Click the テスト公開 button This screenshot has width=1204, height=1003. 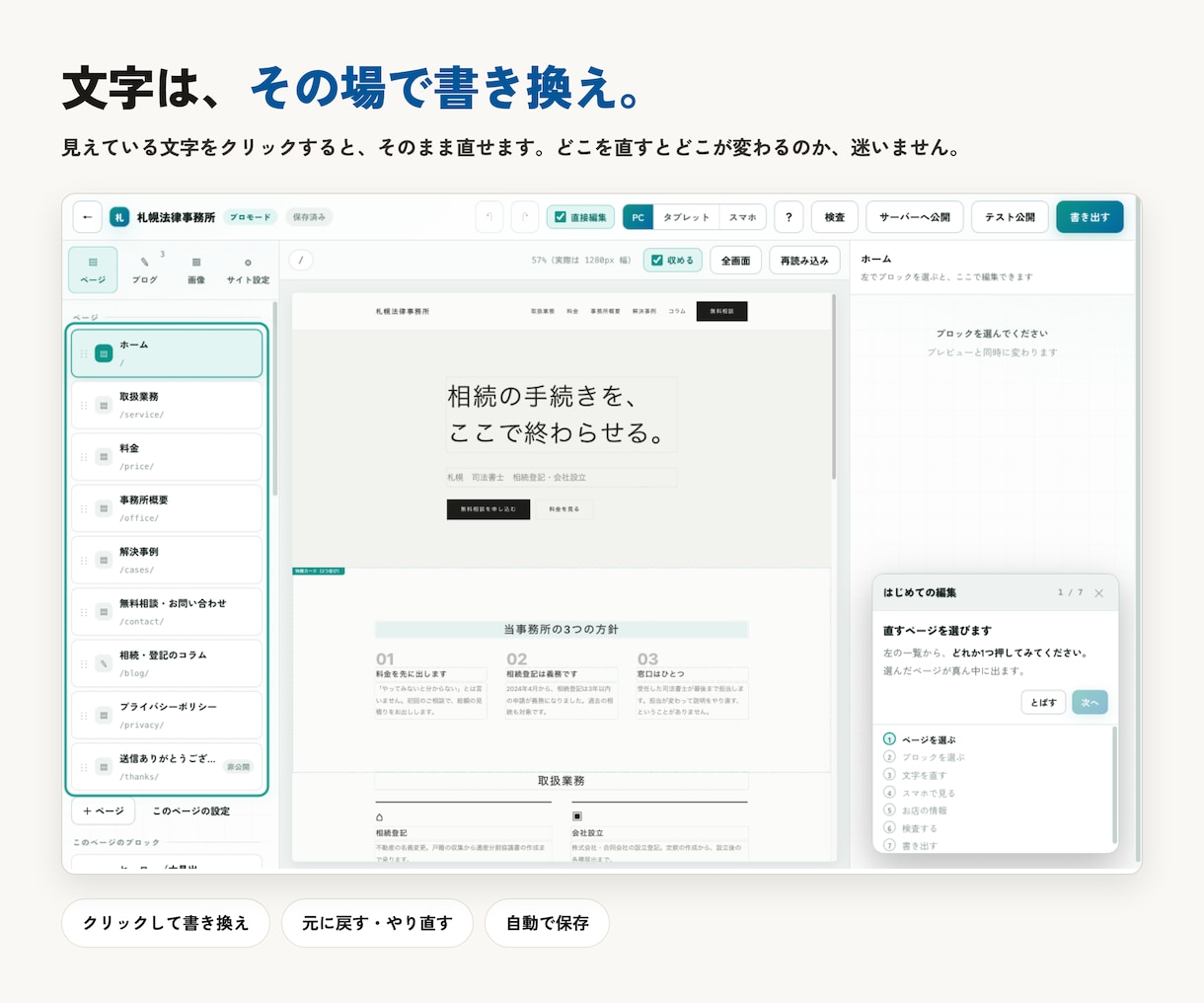[1010, 217]
